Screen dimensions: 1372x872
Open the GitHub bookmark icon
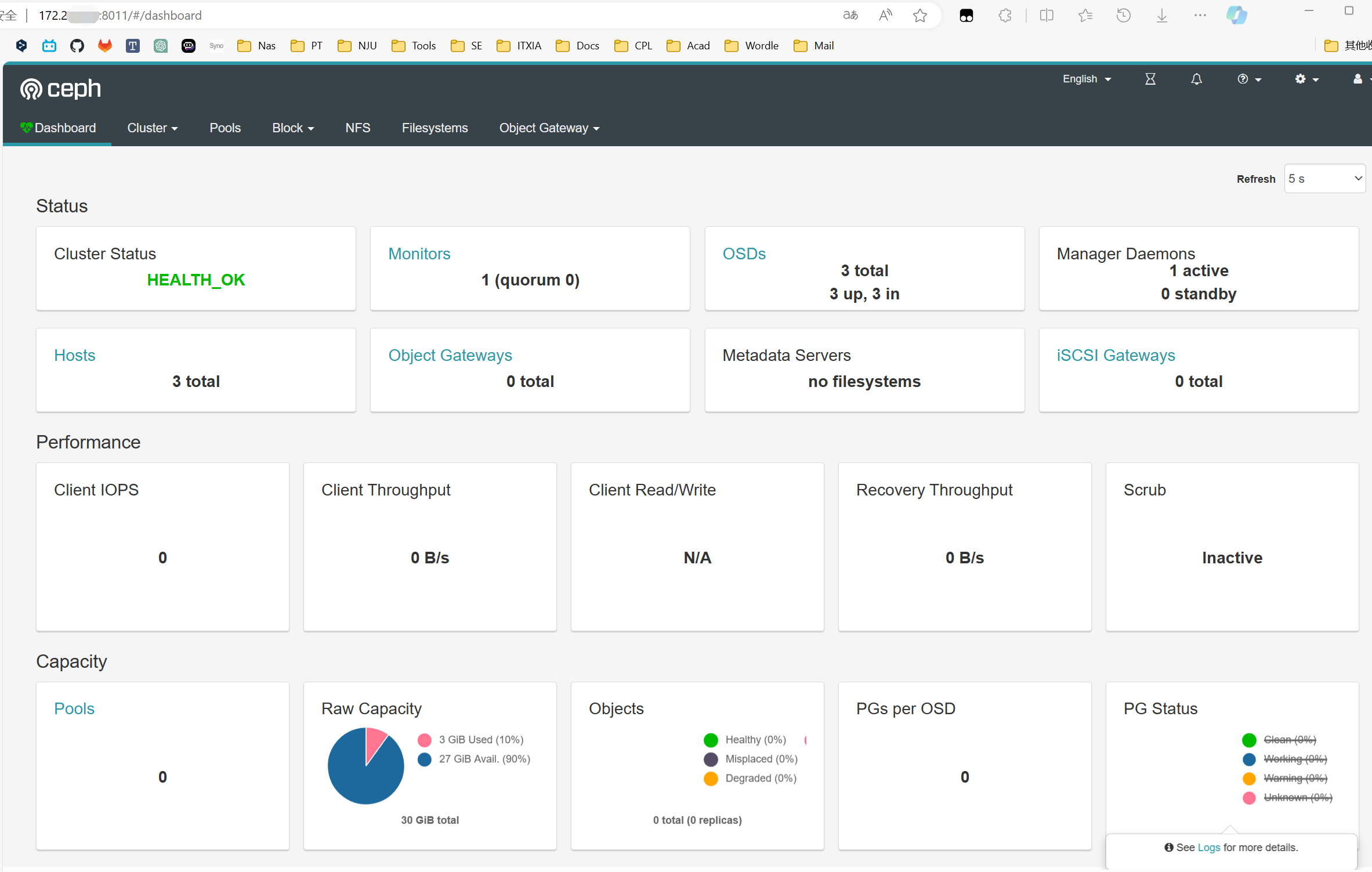coord(77,45)
